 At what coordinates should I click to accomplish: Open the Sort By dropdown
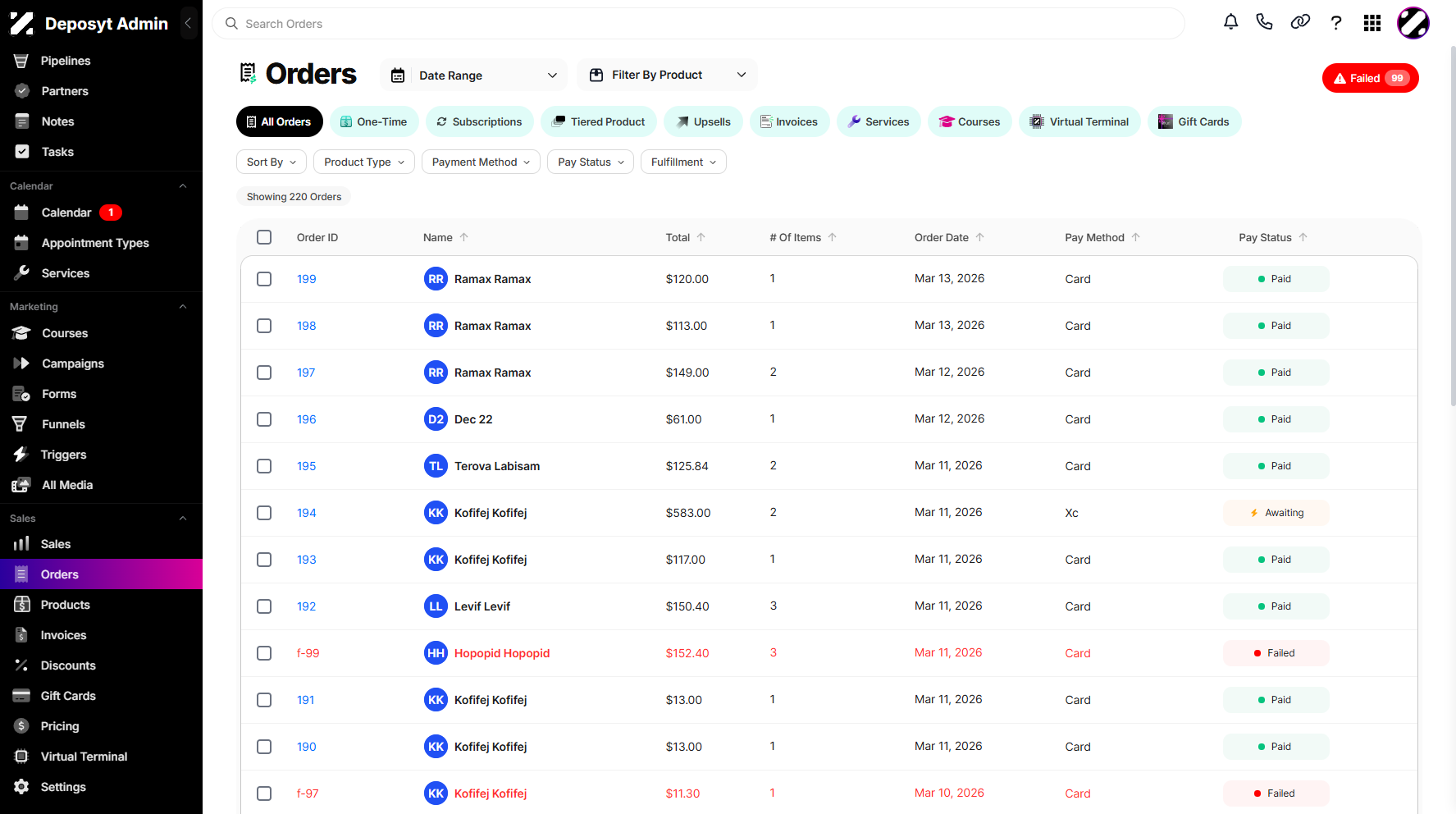click(272, 162)
